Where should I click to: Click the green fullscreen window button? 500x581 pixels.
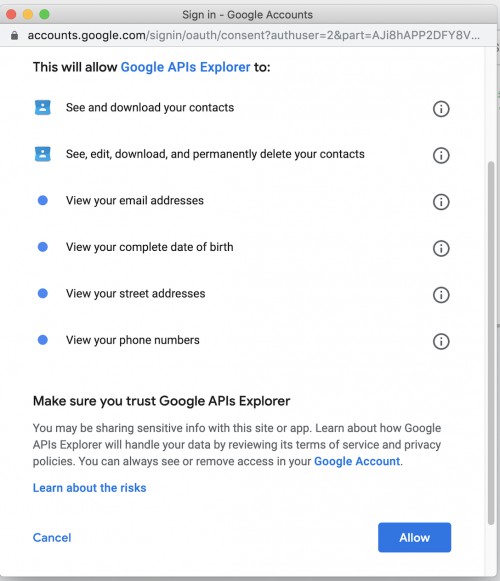[44, 14]
